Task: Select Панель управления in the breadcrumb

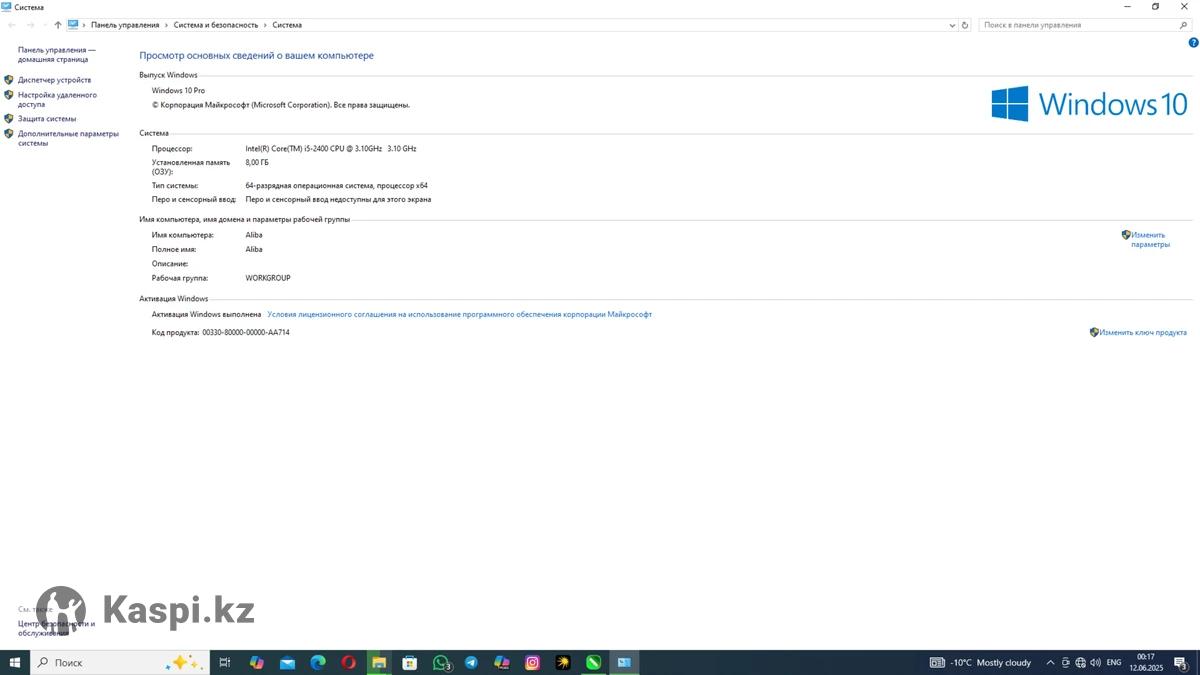Action: tap(125, 25)
